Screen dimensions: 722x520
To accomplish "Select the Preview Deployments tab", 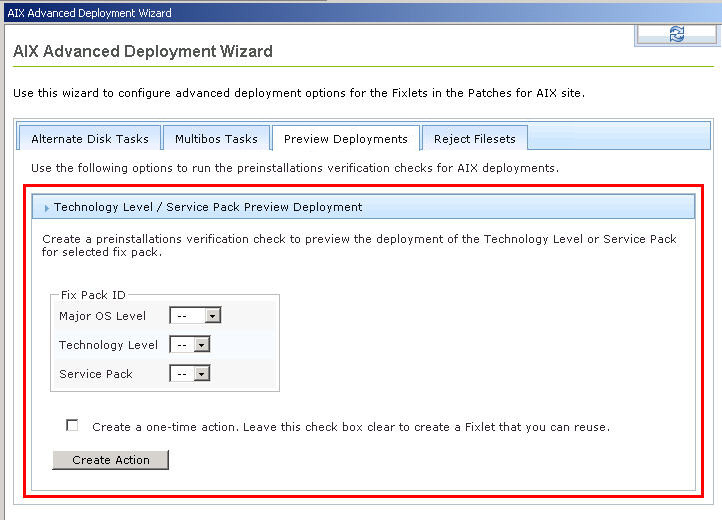I will coord(346,139).
